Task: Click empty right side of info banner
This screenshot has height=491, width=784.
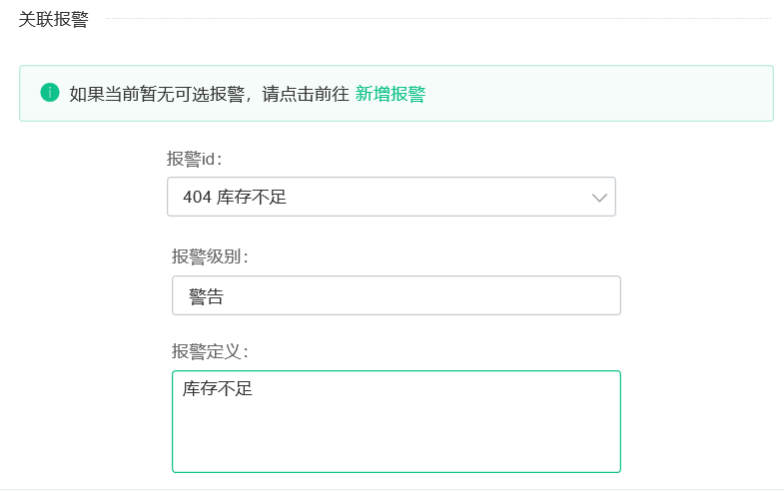Action: 600,94
